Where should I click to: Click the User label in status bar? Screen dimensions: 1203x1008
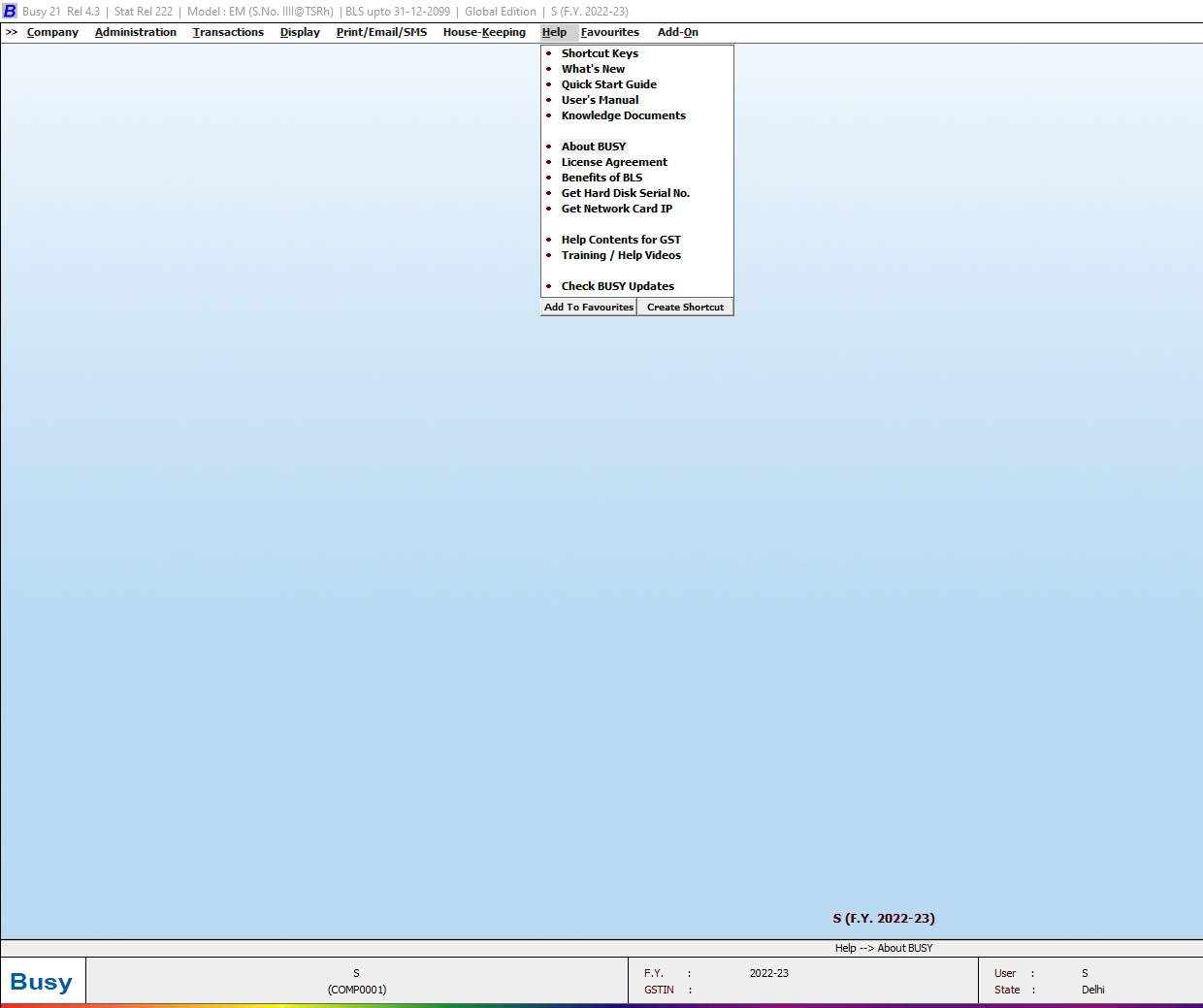[1005, 973]
